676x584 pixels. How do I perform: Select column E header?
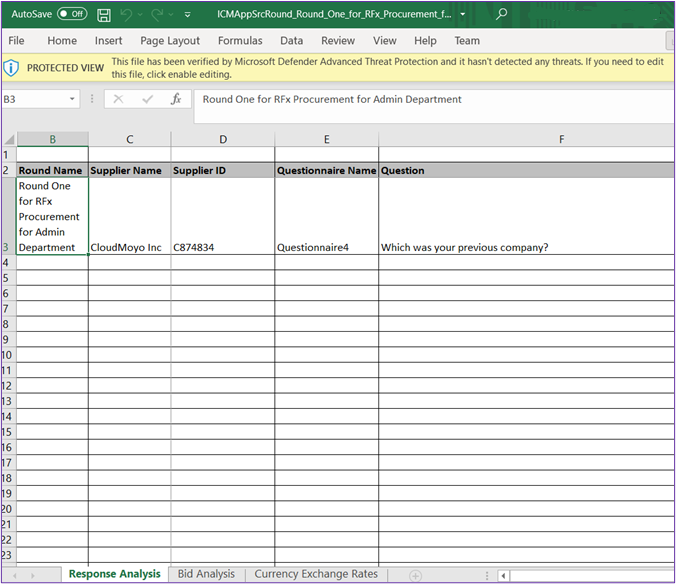click(x=326, y=139)
